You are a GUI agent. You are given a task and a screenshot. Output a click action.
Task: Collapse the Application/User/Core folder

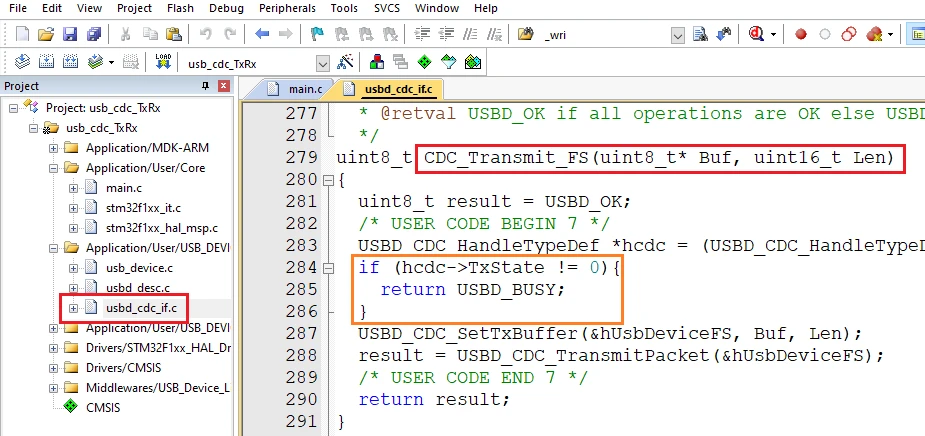53,168
